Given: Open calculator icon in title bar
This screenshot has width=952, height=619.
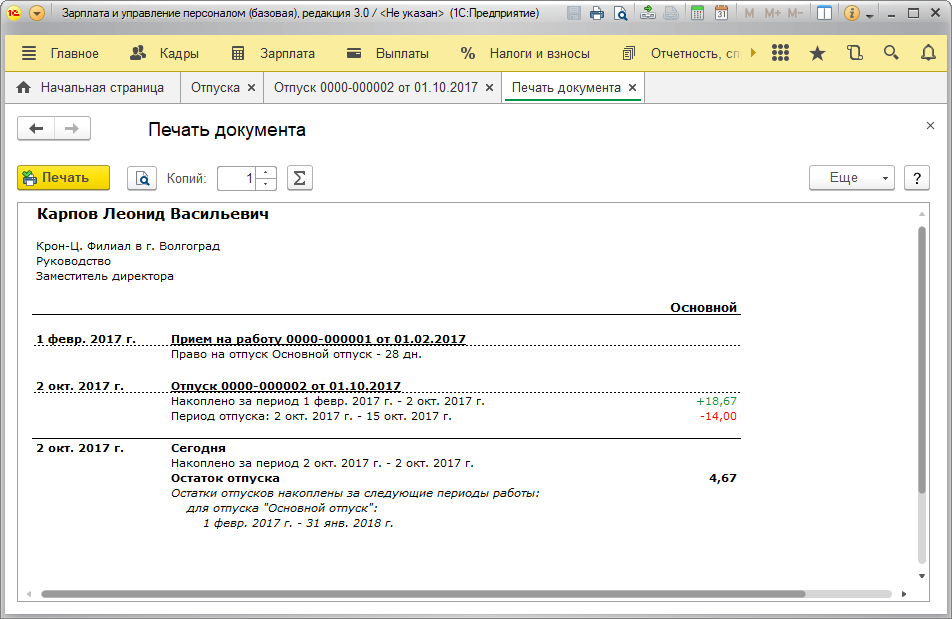Looking at the screenshot, I should point(698,13).
